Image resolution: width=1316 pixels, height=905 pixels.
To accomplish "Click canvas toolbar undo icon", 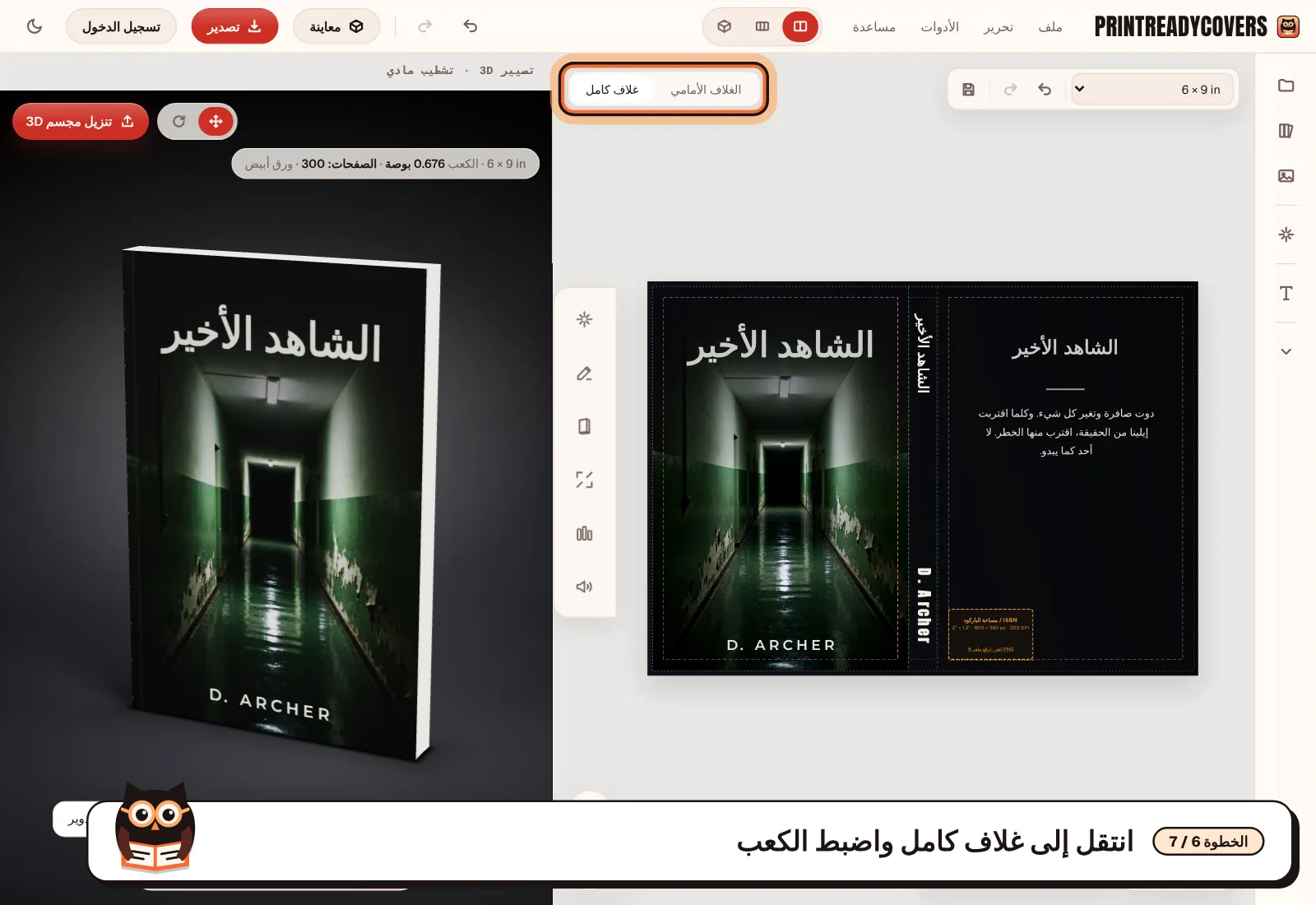I will (1045, 89).
